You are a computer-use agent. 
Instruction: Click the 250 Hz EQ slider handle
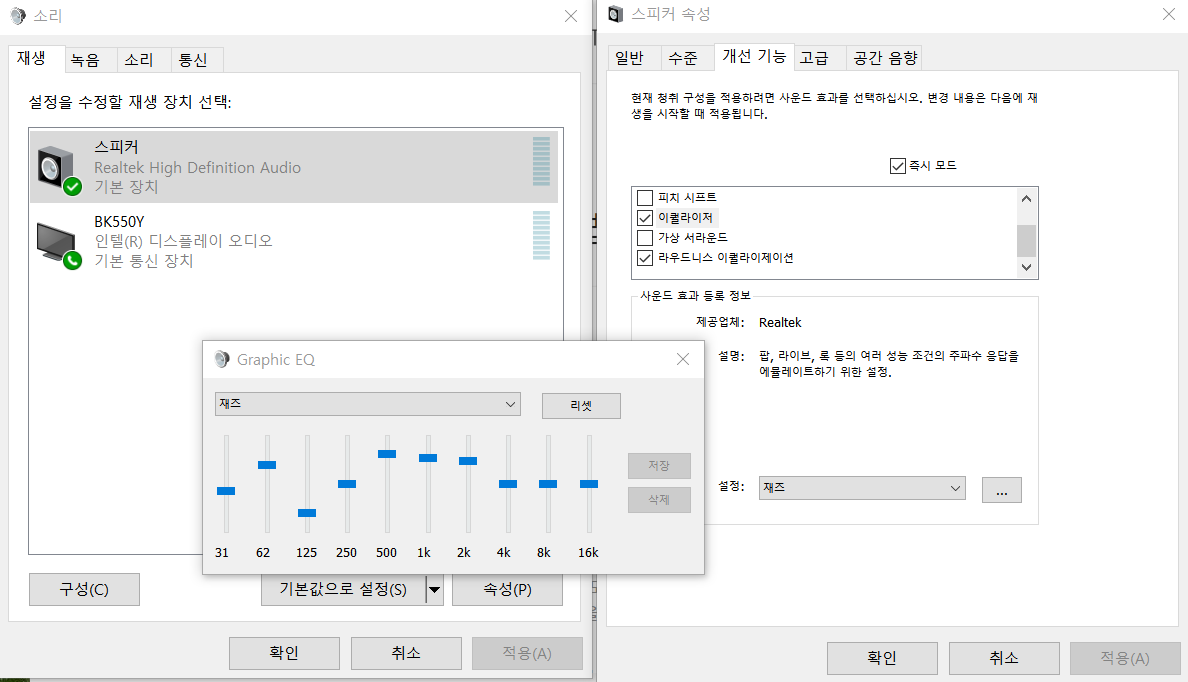click(347, 483)
